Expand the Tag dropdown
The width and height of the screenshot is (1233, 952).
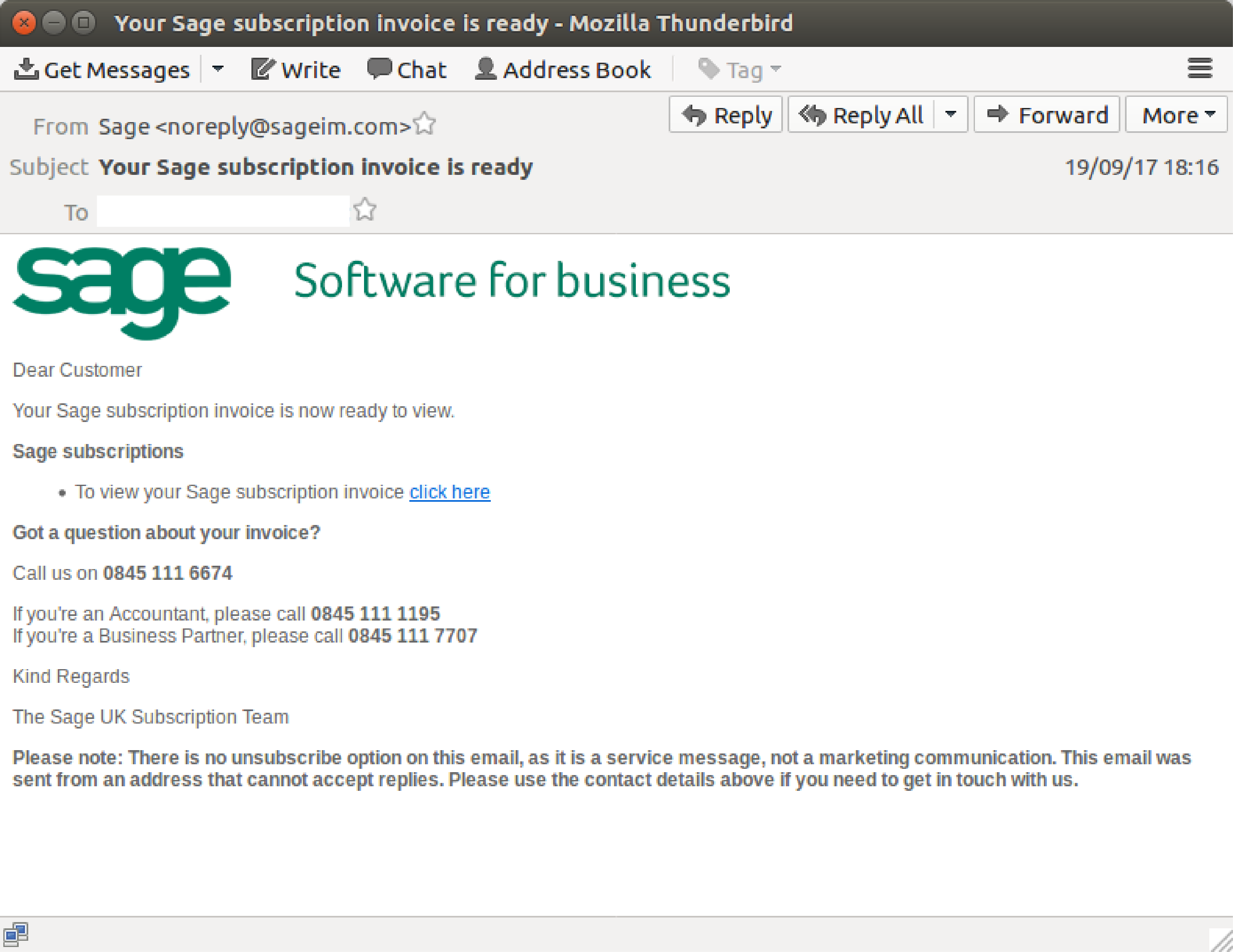click(x=740, y=70)
